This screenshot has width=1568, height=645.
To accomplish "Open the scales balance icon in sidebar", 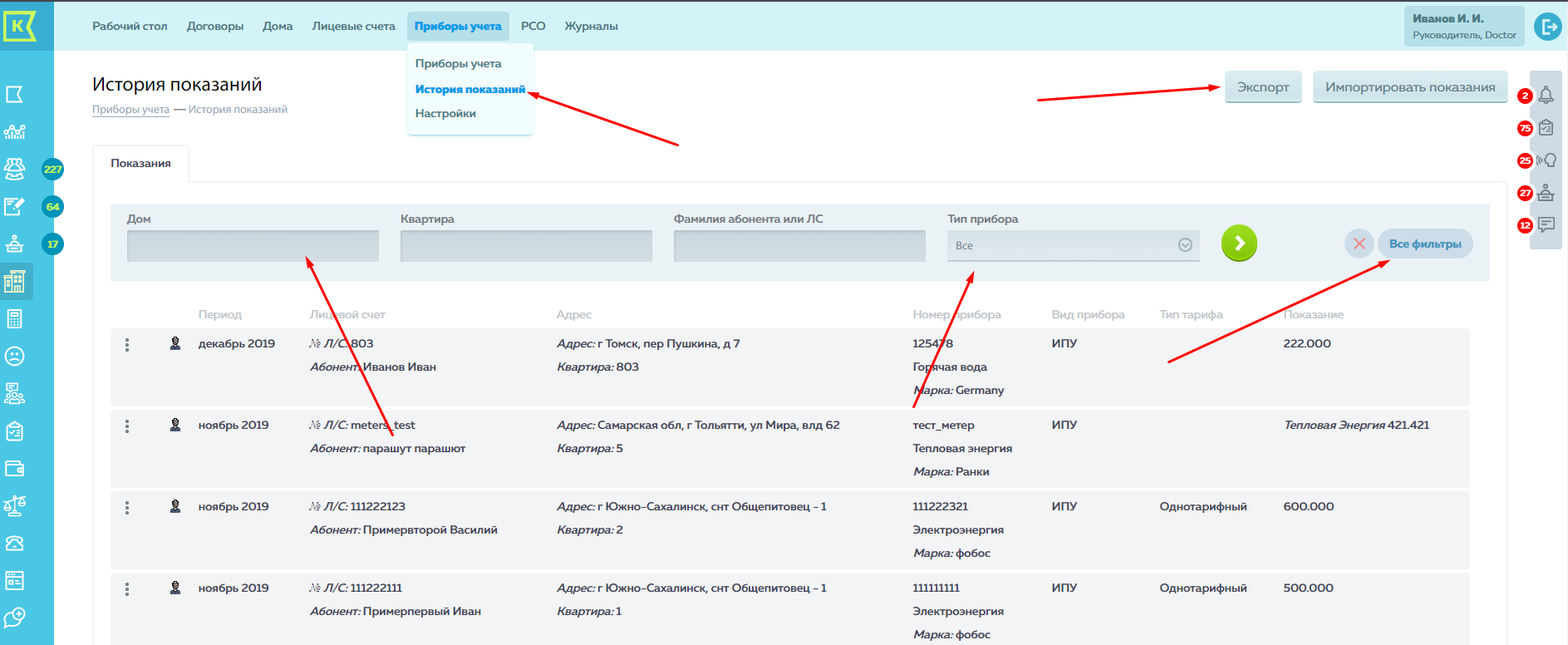I will click(15, 505).
